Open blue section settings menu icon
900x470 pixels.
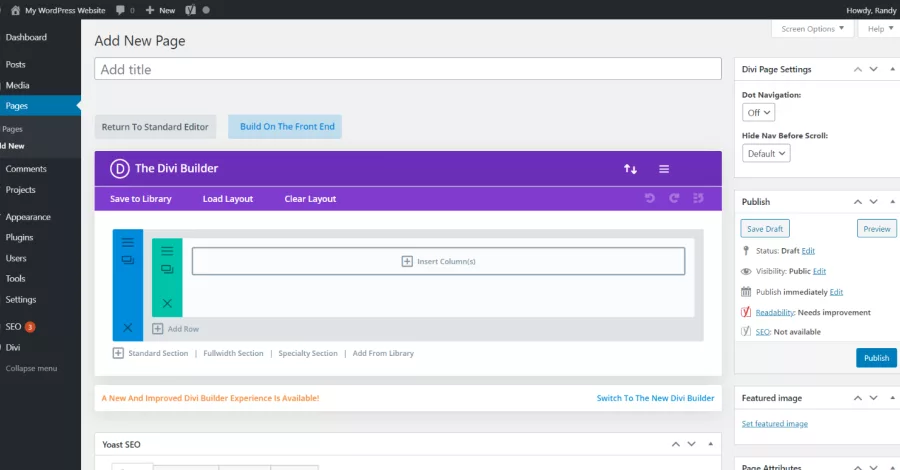coord(127,242)
